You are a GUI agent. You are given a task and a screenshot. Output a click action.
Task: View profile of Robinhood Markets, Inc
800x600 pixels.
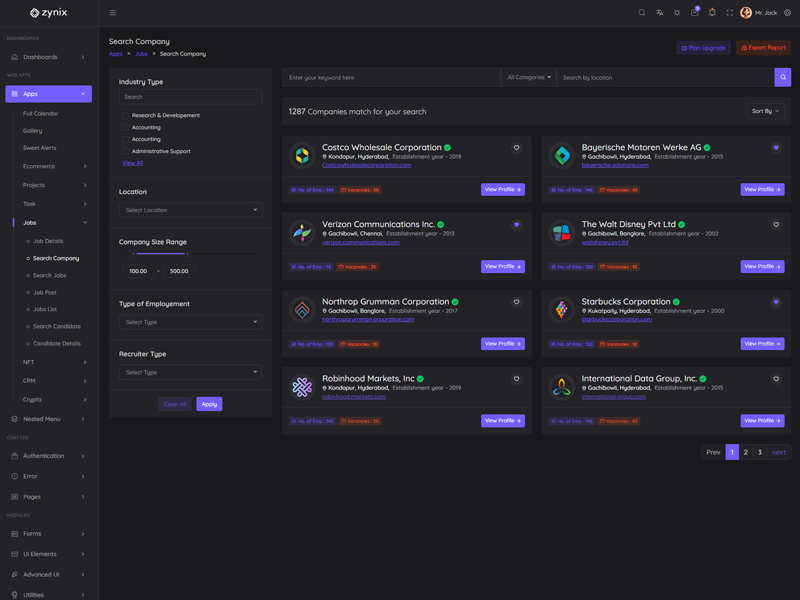point(502,421)
